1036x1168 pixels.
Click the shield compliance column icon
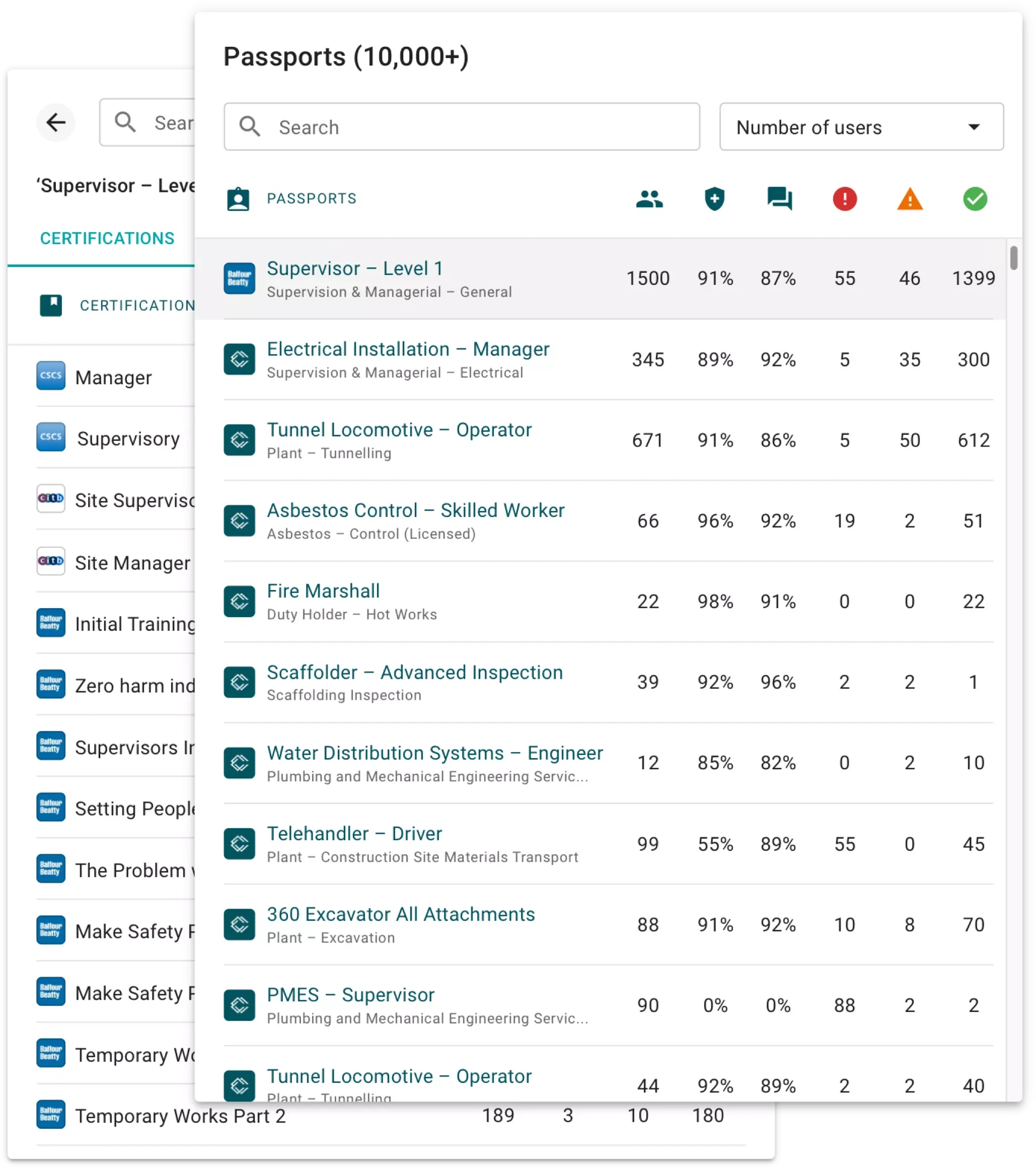pyautogui.click(x=714, y=199)
